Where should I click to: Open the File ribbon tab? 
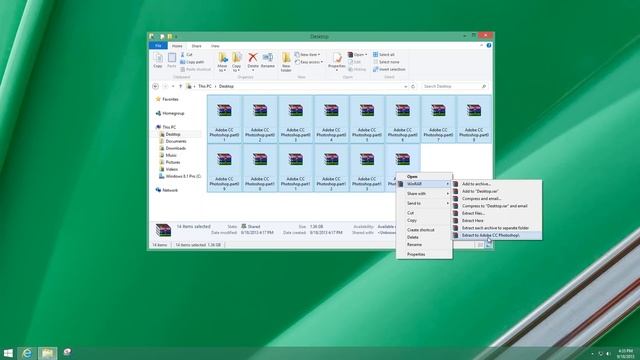[158, 46]
